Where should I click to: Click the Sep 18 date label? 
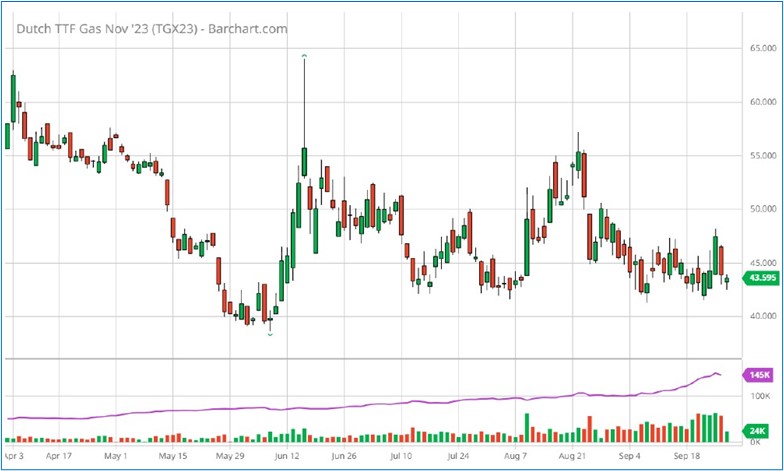pos(686,456)
